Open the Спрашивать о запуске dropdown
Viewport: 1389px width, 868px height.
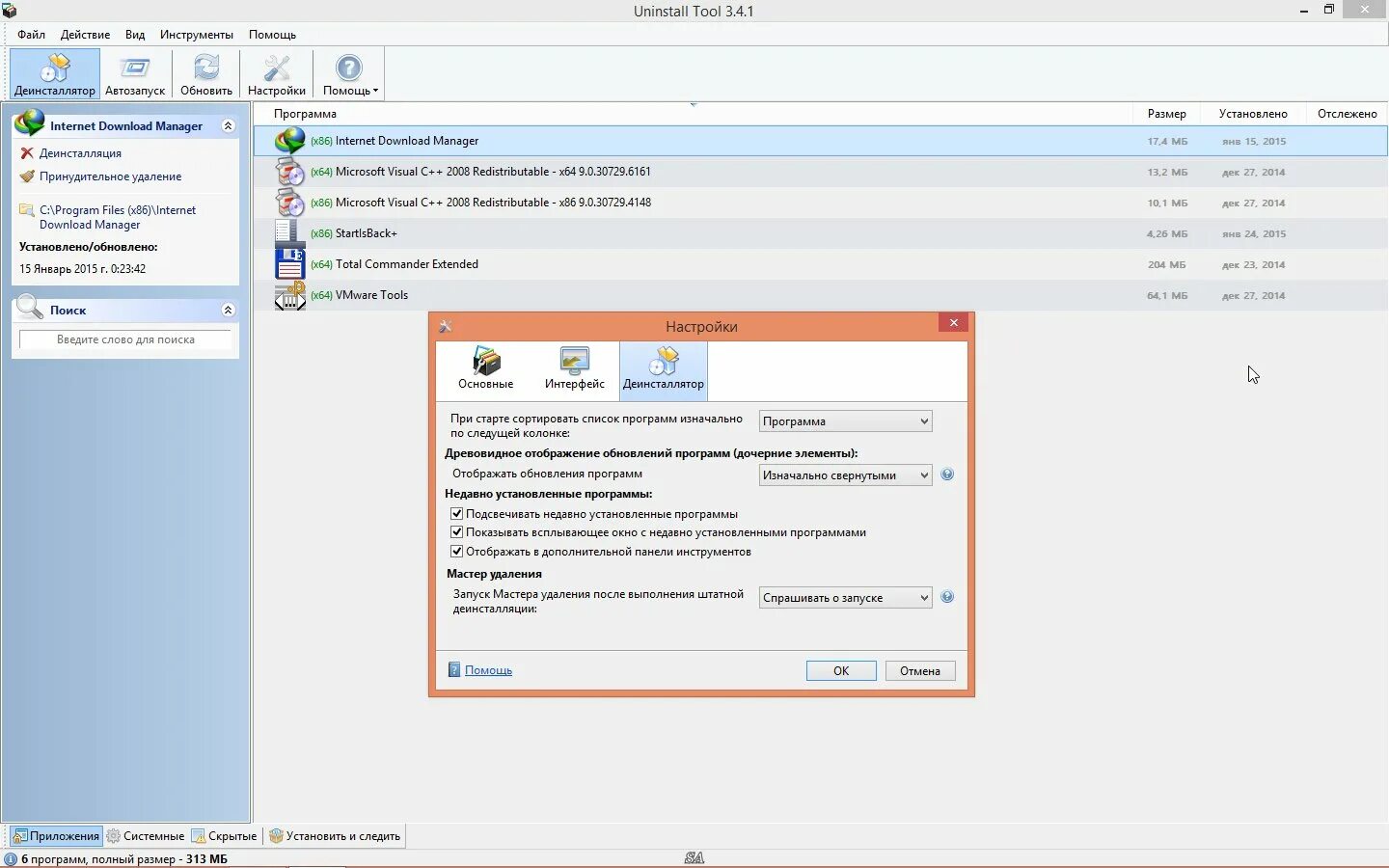coord(846,598)
